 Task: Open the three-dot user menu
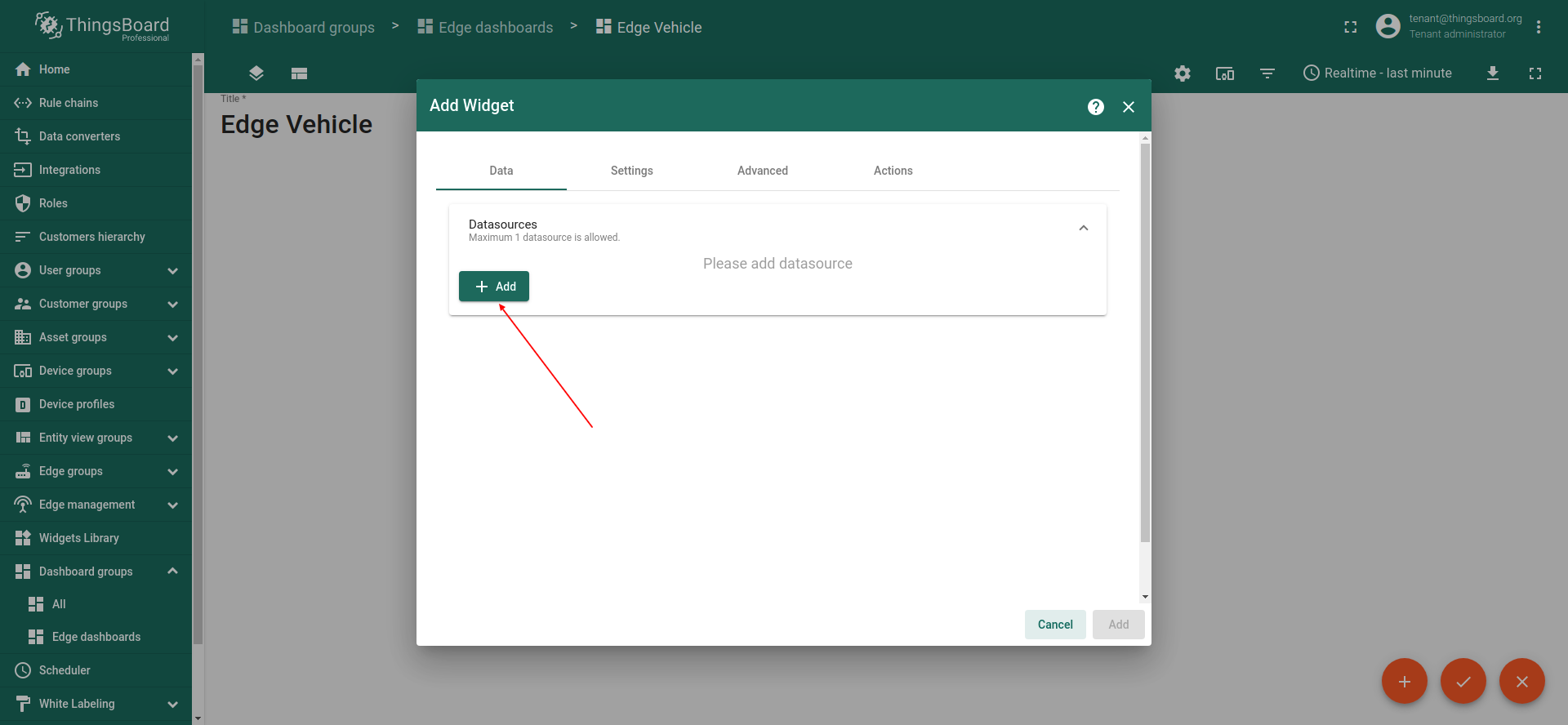point(1539,27)
